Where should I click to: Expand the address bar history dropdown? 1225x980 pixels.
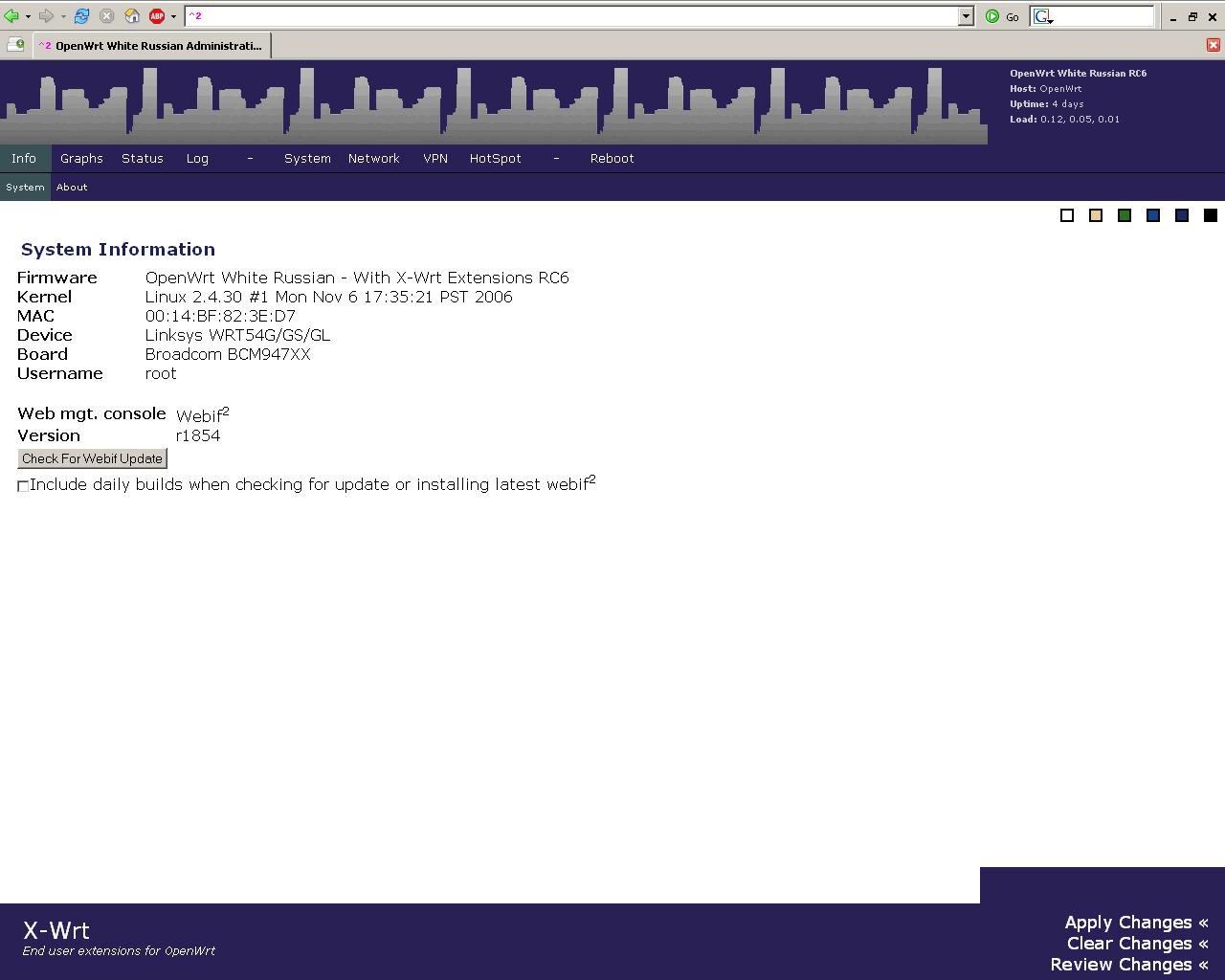coord(966,16)
